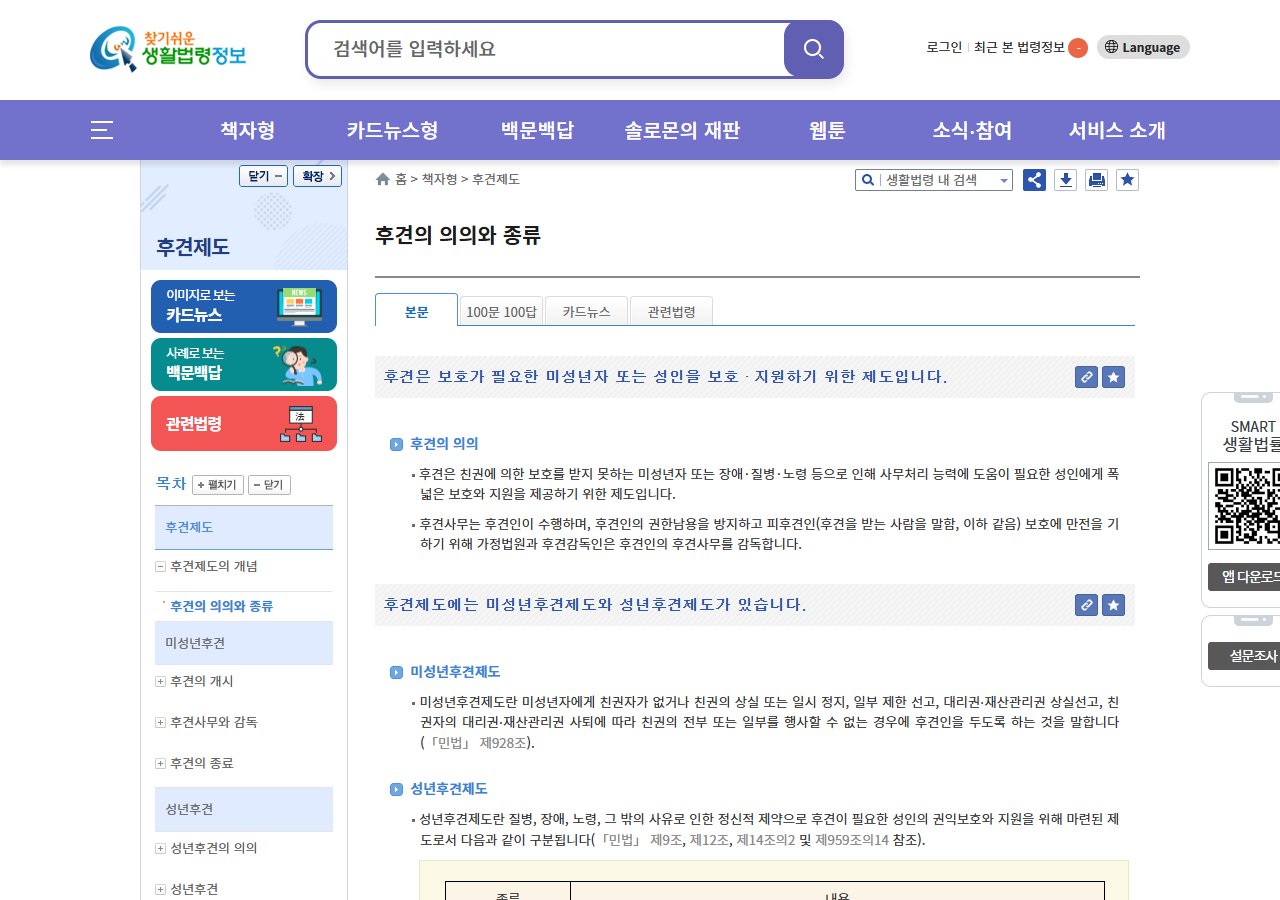Star icon beside 후견제도에는 heading bar
This screenshot has width=1280, height=900.
[1114, 605]
